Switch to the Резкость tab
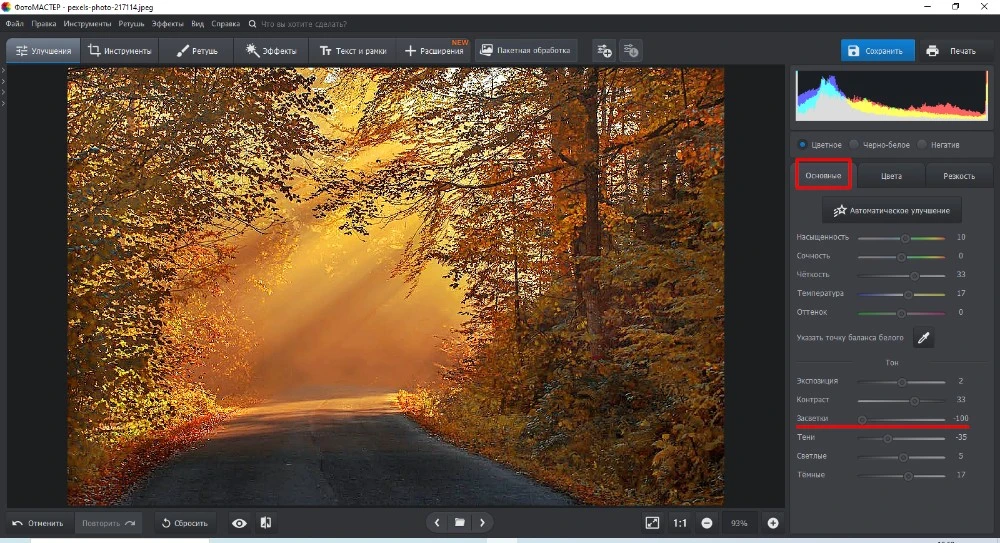The width and height of the screenshot is (1000, 543). pyautogui.click(x=958, y=176)
